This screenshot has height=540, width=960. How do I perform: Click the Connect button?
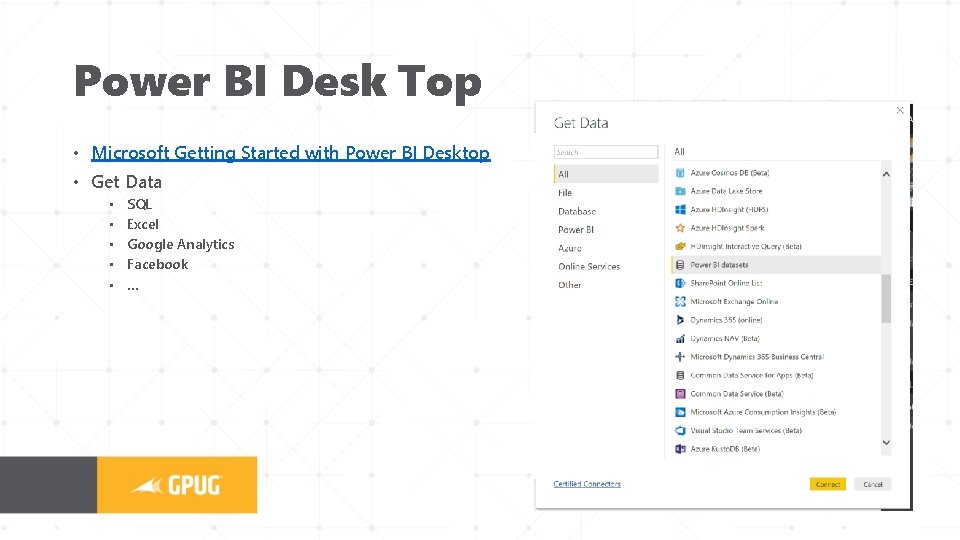(828, 484)
